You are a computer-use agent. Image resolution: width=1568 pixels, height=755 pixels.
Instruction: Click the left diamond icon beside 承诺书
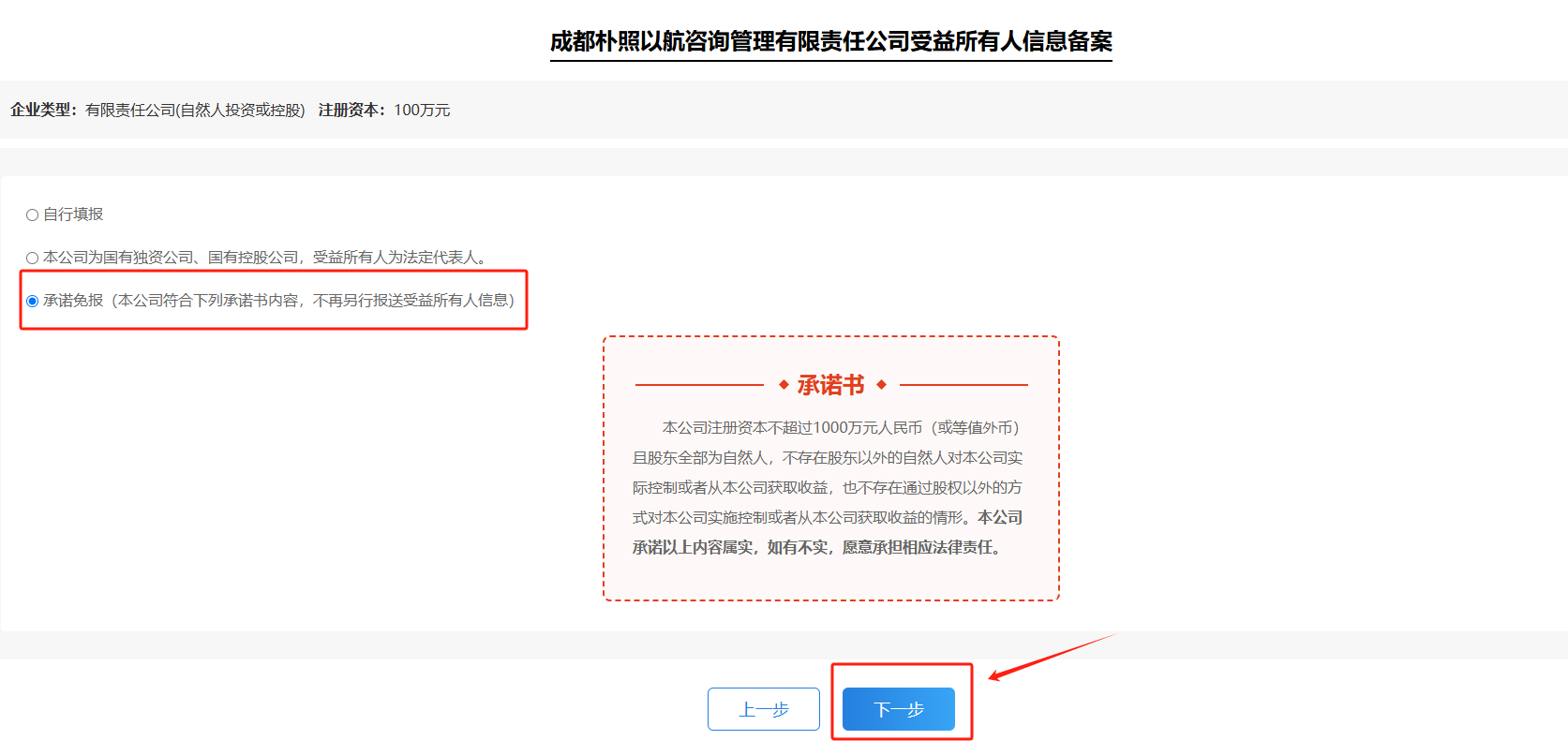tap(784, 385)
